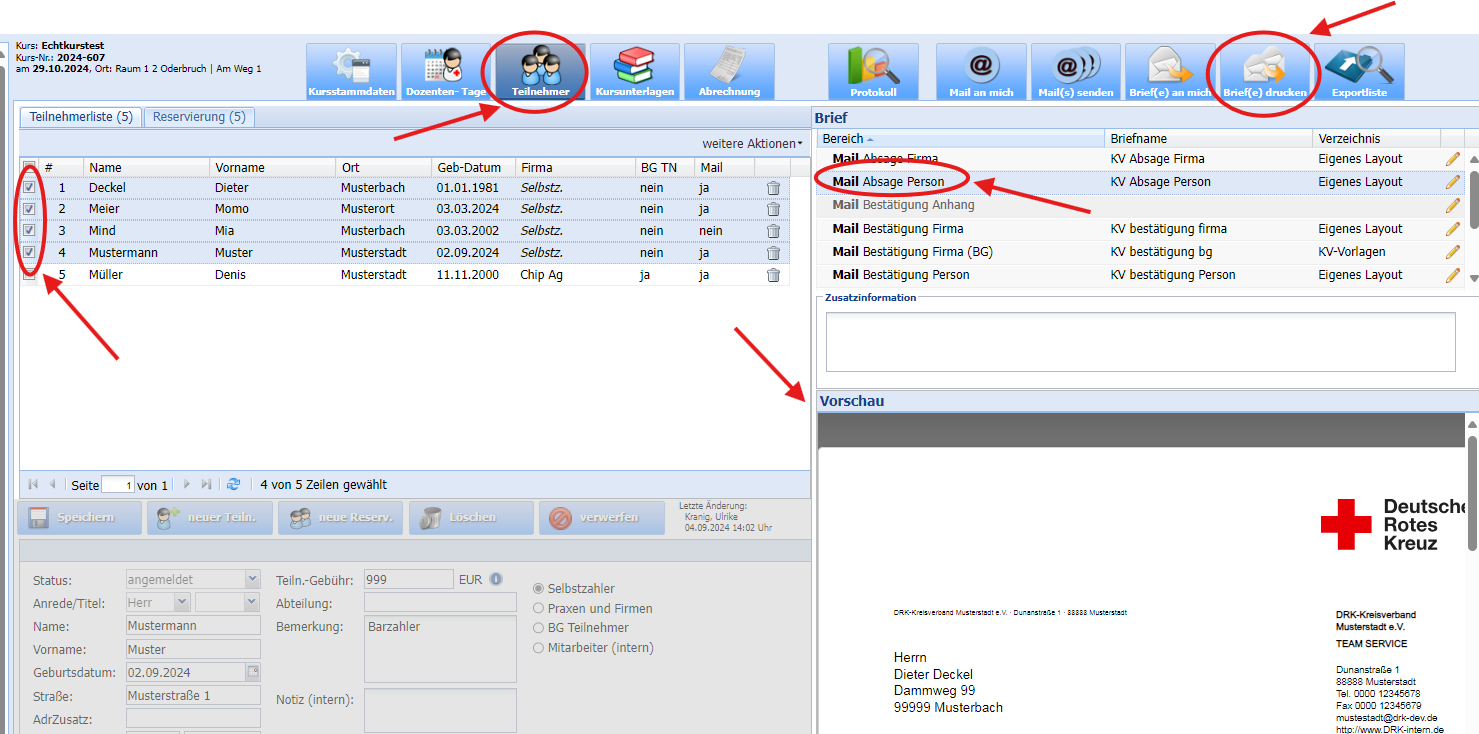Image resolution: width=1479 pixels, height=734 pixels.
Task: Expand the weitere Aktionen dropdown
Action: click(752, 144)
